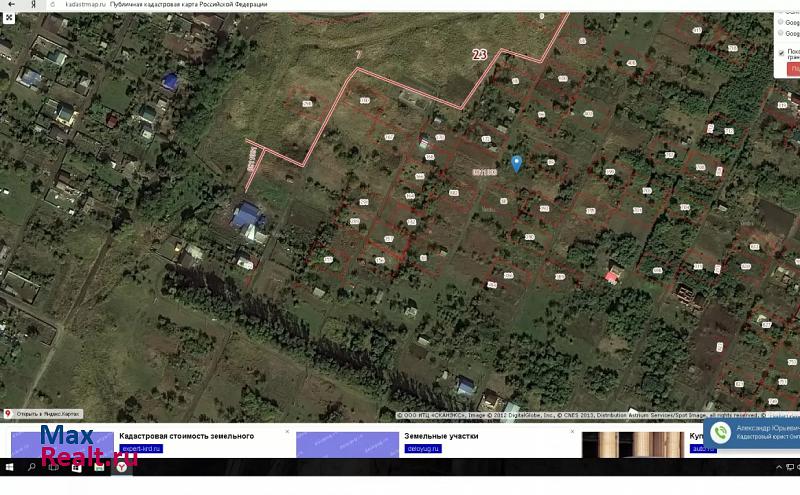The width and height of the screenshot is (800, 495).
Task: Open the deloyug.ru ad link
Action: tap(423, 449)
